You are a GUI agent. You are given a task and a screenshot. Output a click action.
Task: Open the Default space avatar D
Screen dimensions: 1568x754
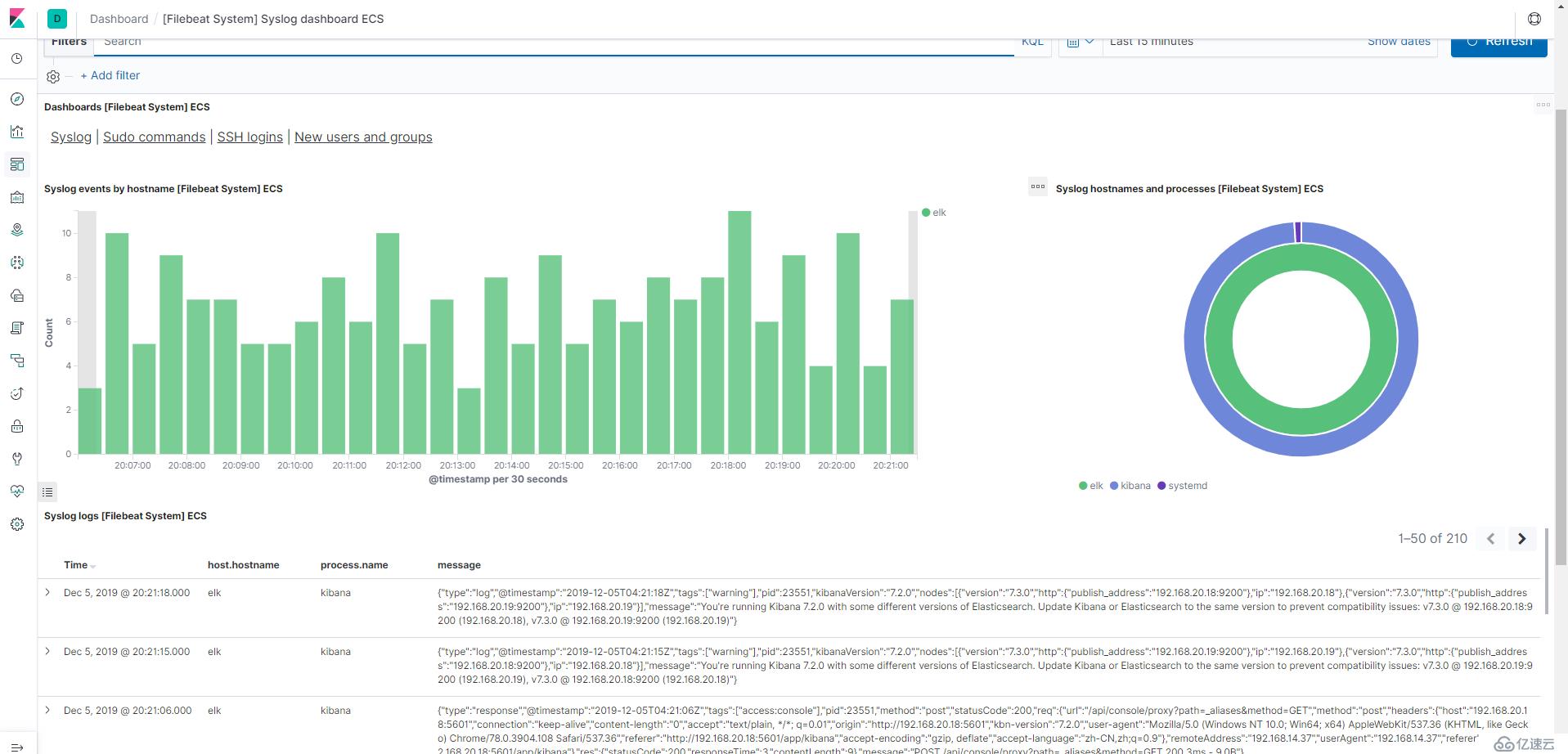(x=57, y=18)
